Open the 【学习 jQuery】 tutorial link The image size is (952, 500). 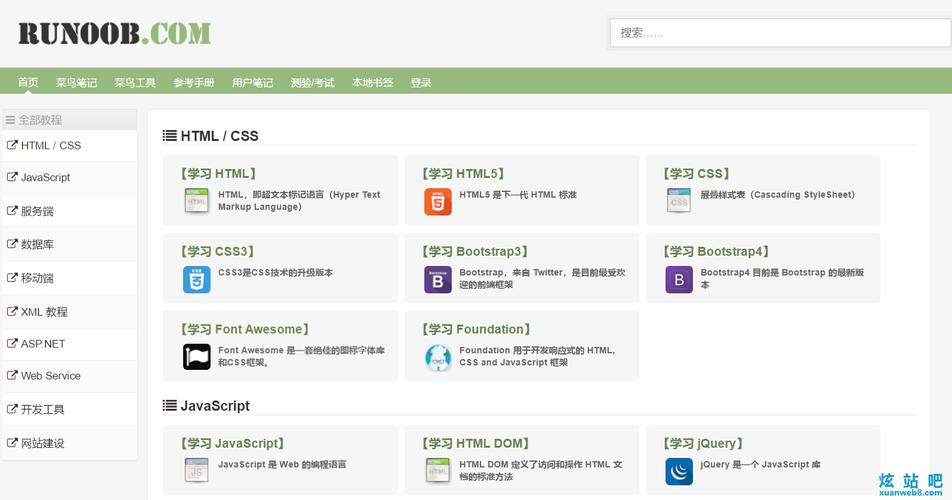pyautogui.click(x=703, y=443)
